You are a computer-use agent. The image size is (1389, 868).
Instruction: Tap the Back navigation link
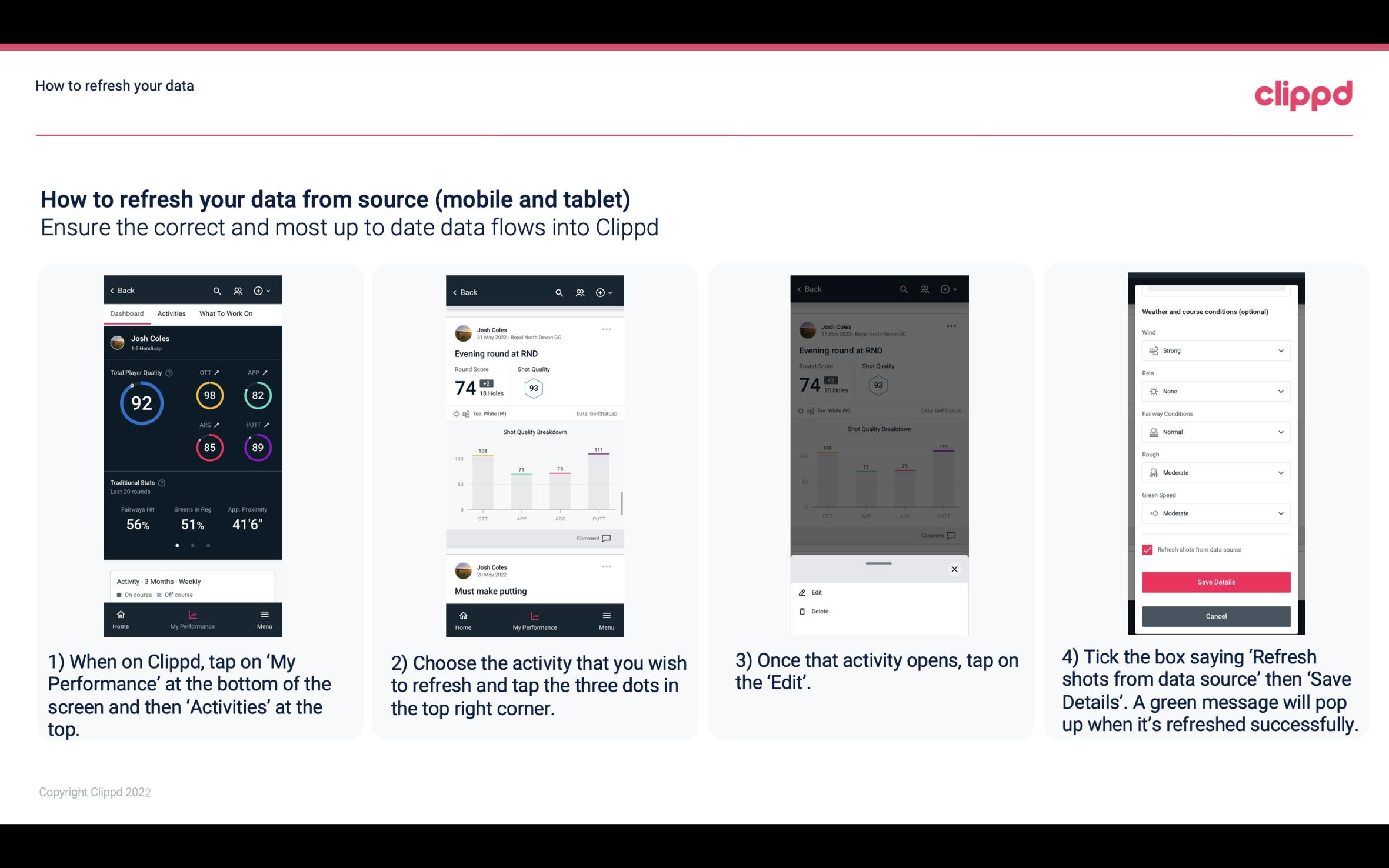click(x=124, y=290)
